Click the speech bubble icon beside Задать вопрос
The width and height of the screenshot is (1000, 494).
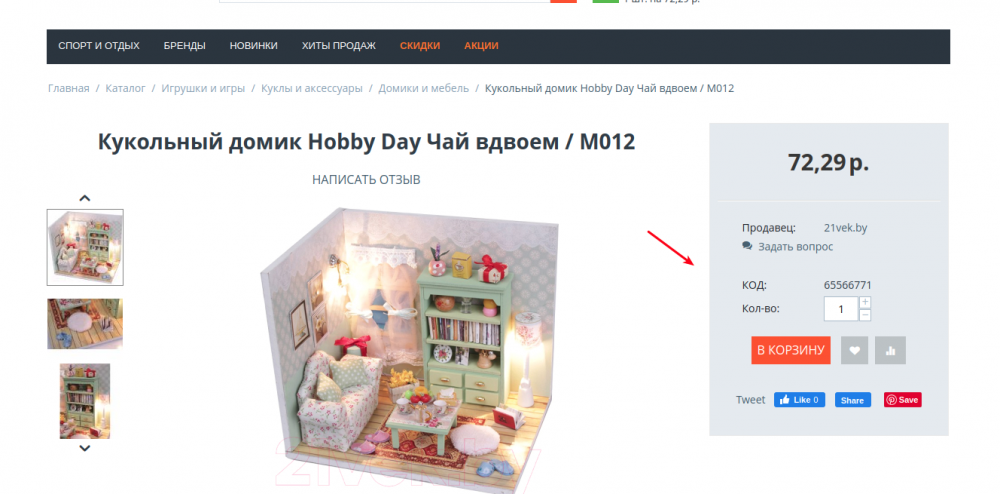click(x=747, y=246)
